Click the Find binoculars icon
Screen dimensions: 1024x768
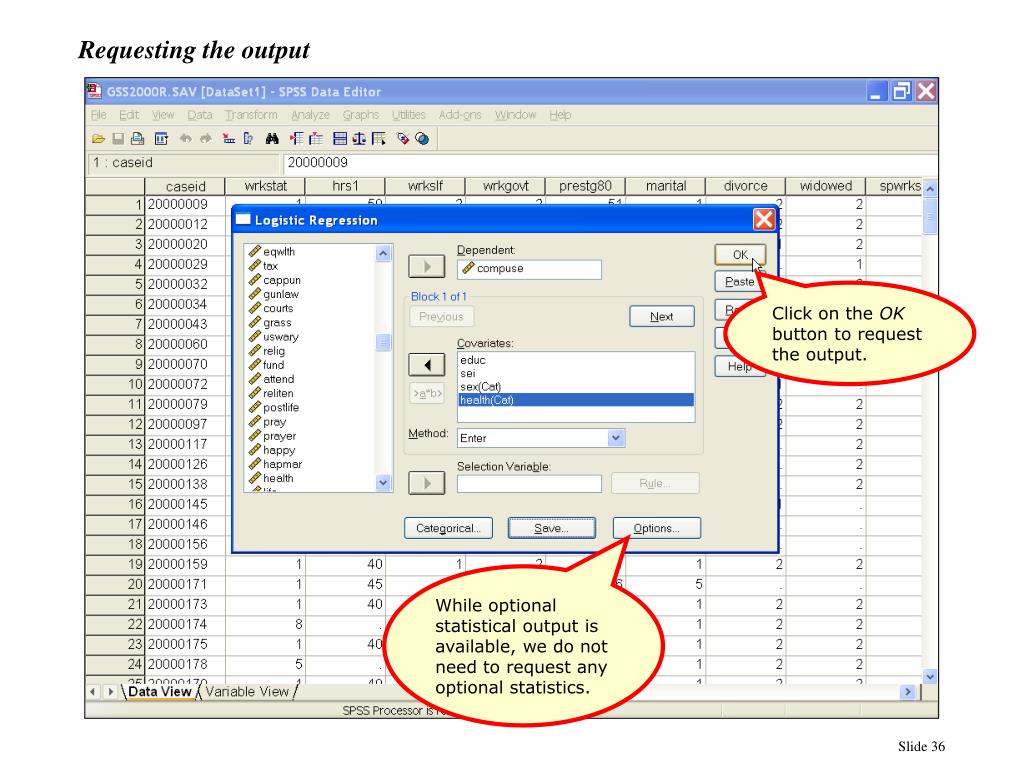(272, 138)
